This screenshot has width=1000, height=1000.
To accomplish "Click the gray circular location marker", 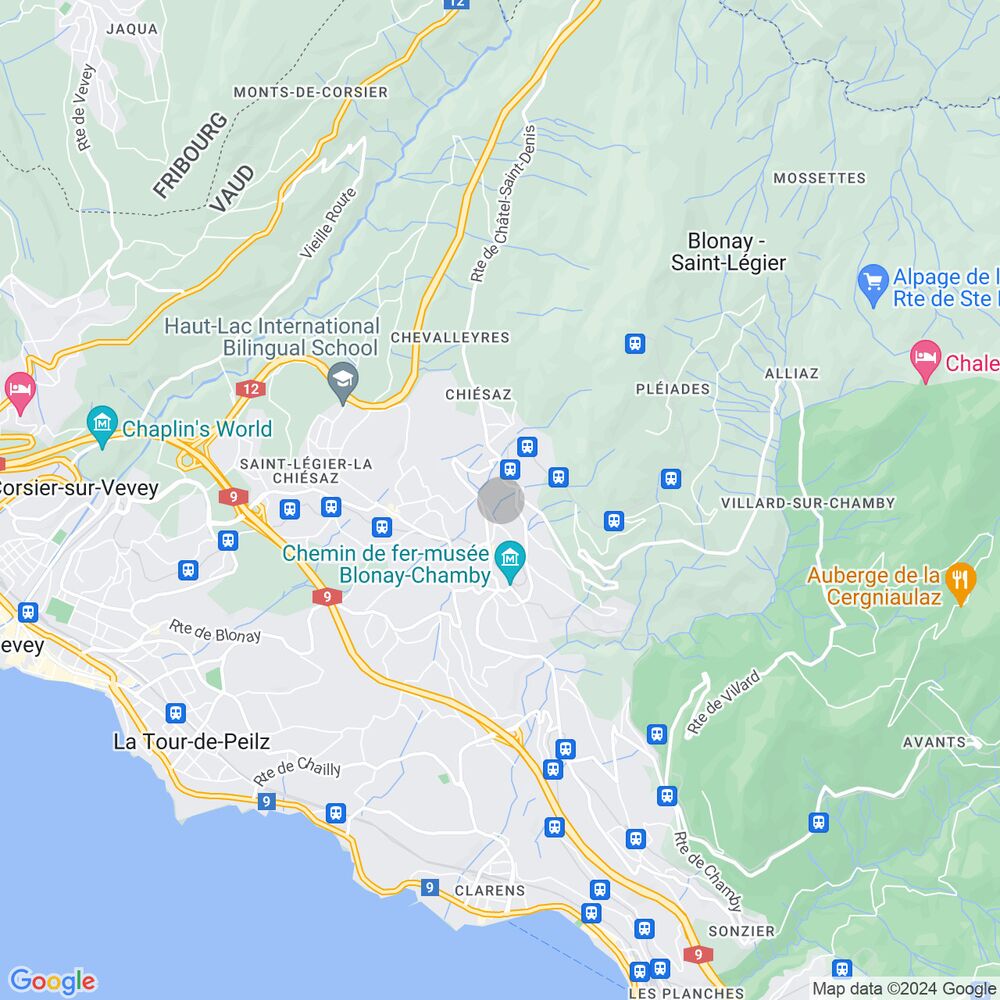I will click(501, 501).
